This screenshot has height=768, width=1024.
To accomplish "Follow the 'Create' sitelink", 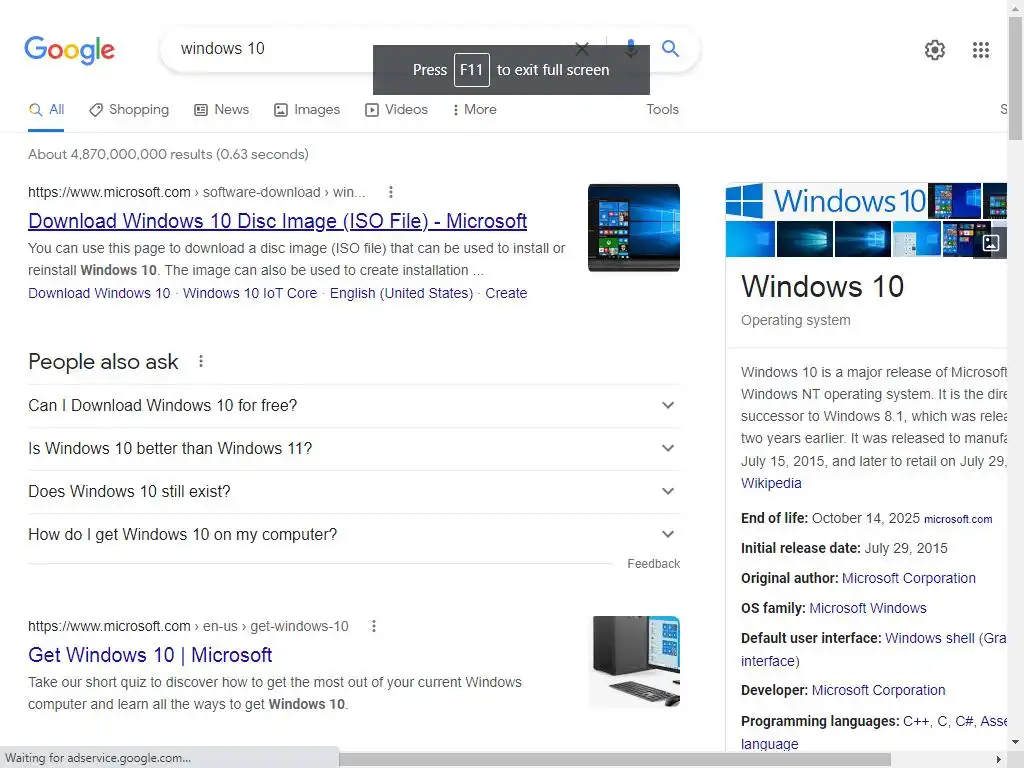I will [506, 293].
